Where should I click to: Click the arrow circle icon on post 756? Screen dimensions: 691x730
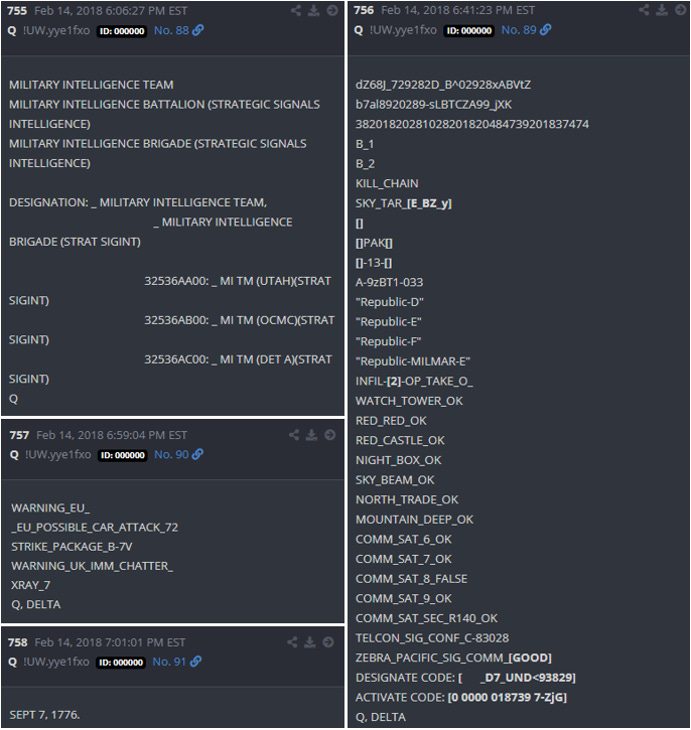(680, 10)
